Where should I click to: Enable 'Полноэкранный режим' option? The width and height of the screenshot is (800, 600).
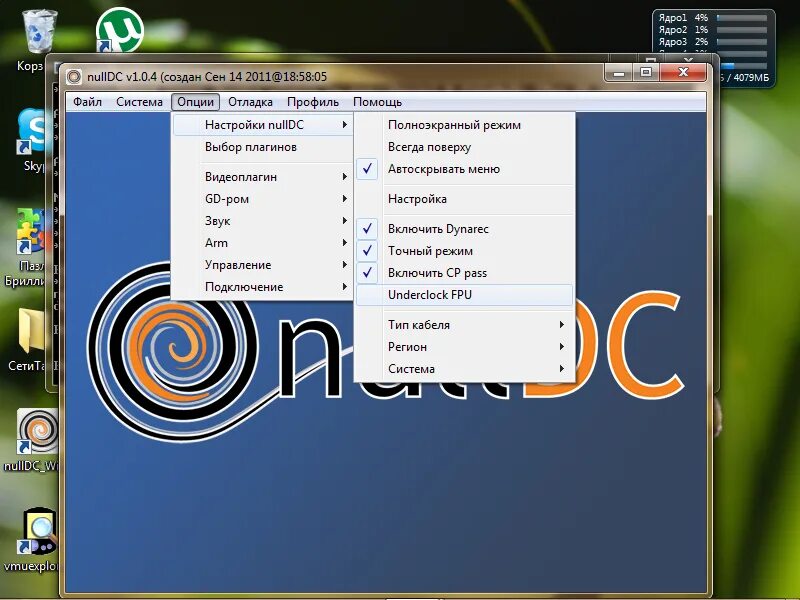click(464, 125)
